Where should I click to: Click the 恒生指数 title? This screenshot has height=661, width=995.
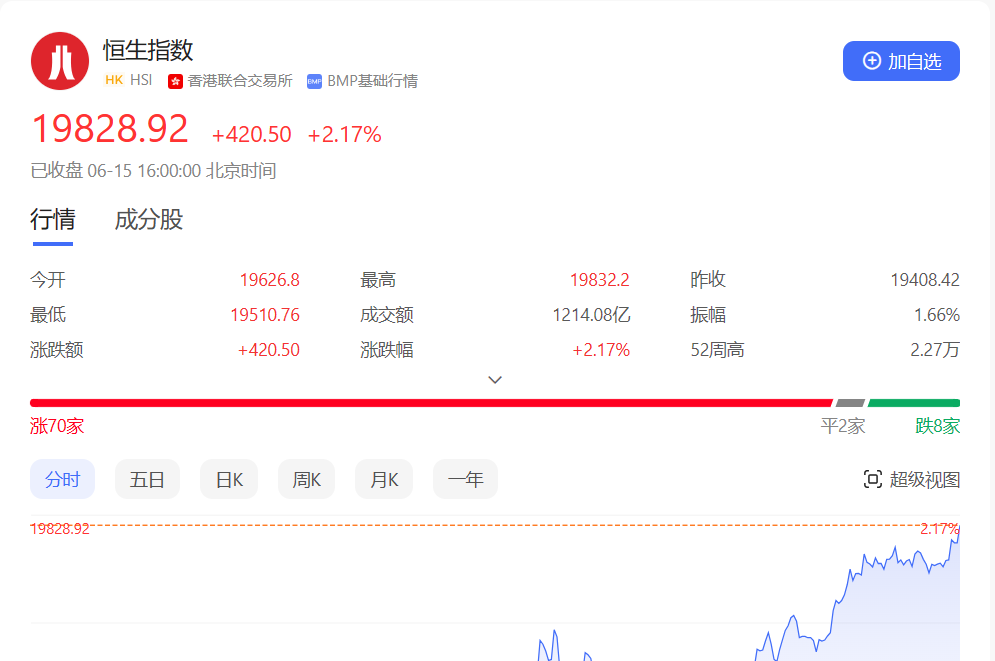click(x=148, y=50)
